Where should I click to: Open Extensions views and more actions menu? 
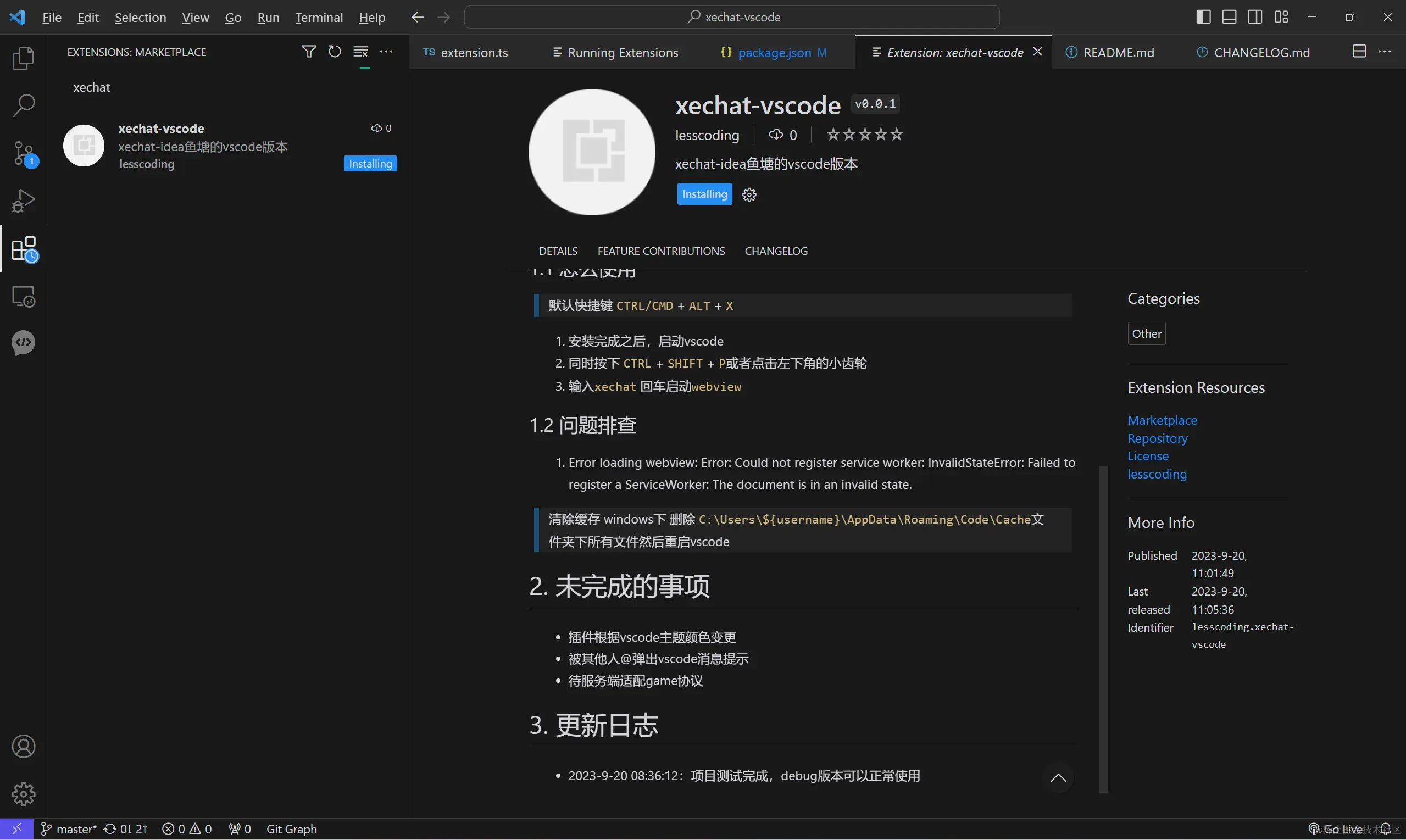click(386, 52)
